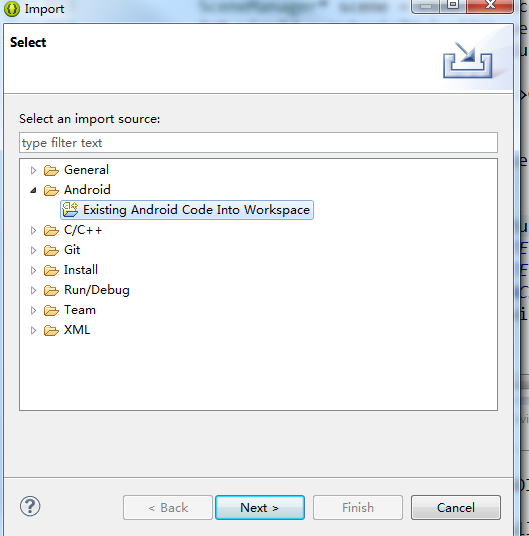Click the General folder icon

51,170
